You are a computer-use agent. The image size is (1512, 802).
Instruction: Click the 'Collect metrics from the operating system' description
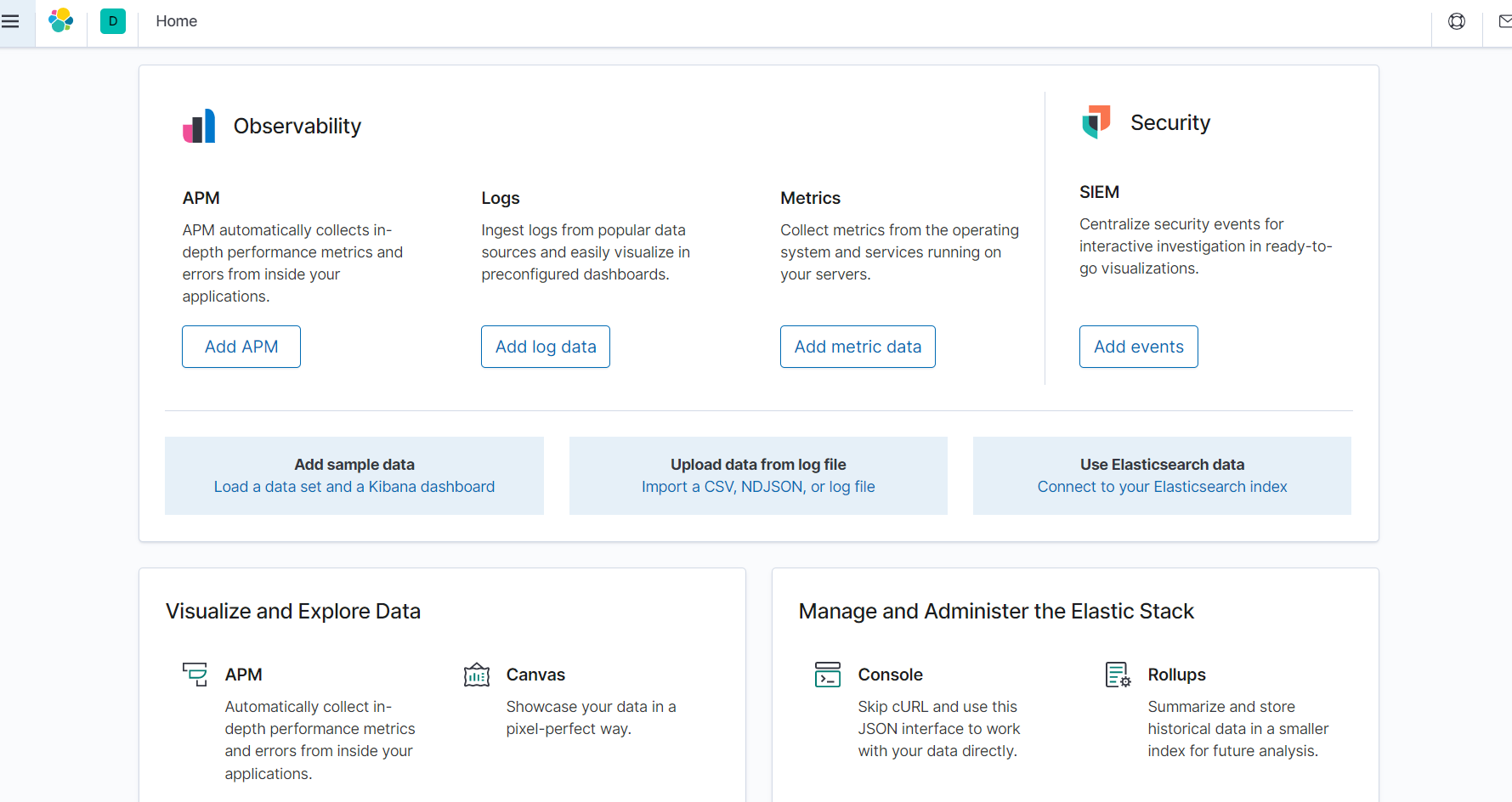click(x=899, y=252)
